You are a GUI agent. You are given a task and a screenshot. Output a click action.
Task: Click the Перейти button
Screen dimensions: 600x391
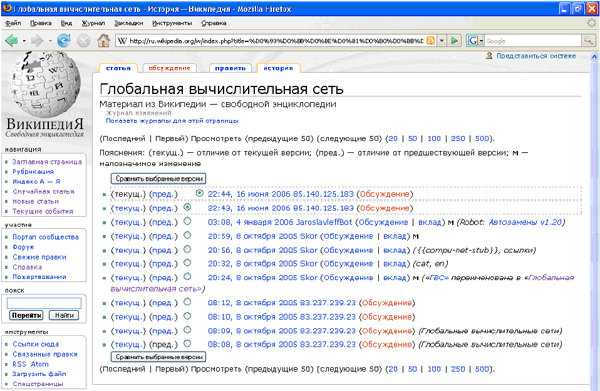pos(26,315)
